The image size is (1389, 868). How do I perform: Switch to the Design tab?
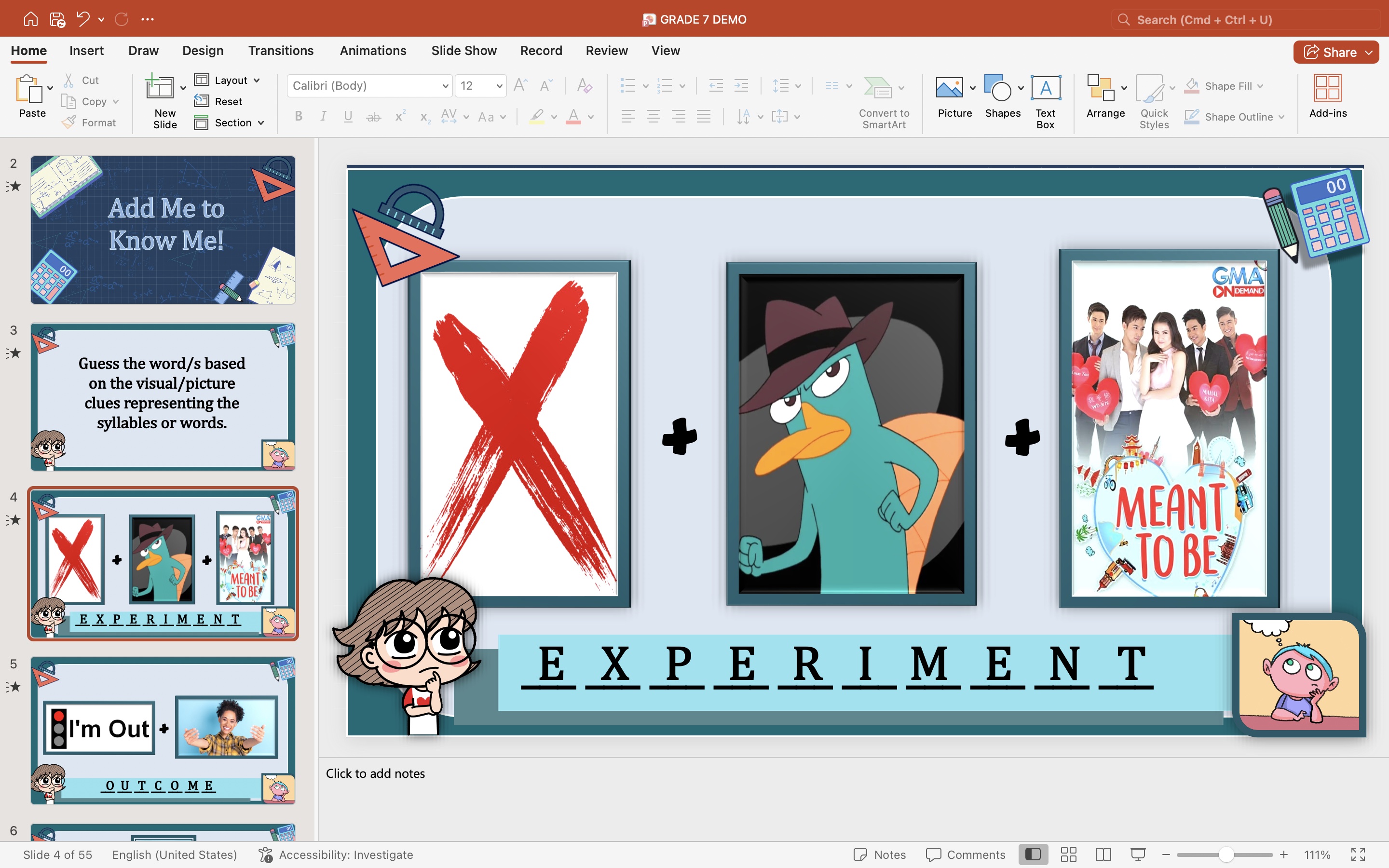[x=203, y=51]
